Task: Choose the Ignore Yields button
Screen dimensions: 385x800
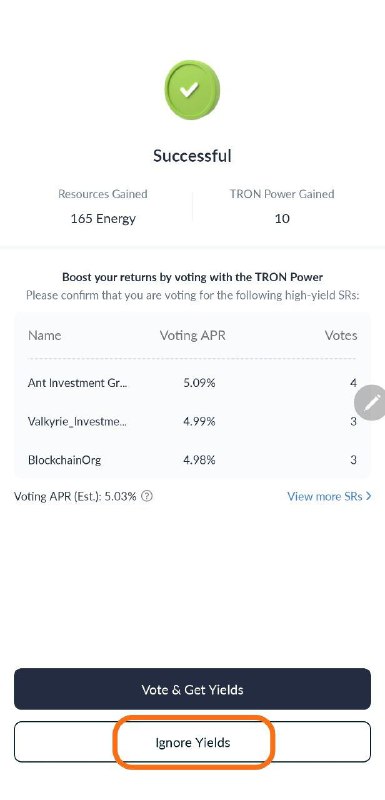Action: (x=192, y=742)
